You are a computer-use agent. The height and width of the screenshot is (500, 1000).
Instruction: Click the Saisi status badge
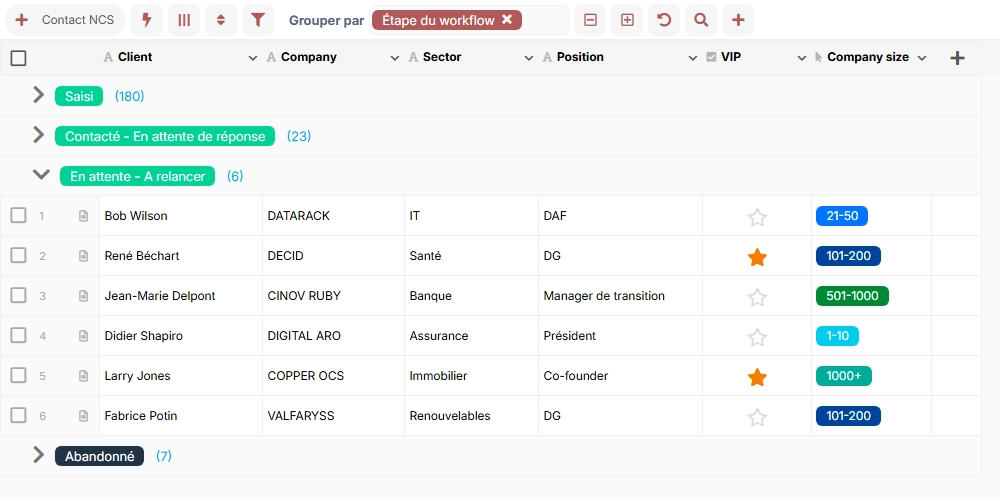[79, 96]
